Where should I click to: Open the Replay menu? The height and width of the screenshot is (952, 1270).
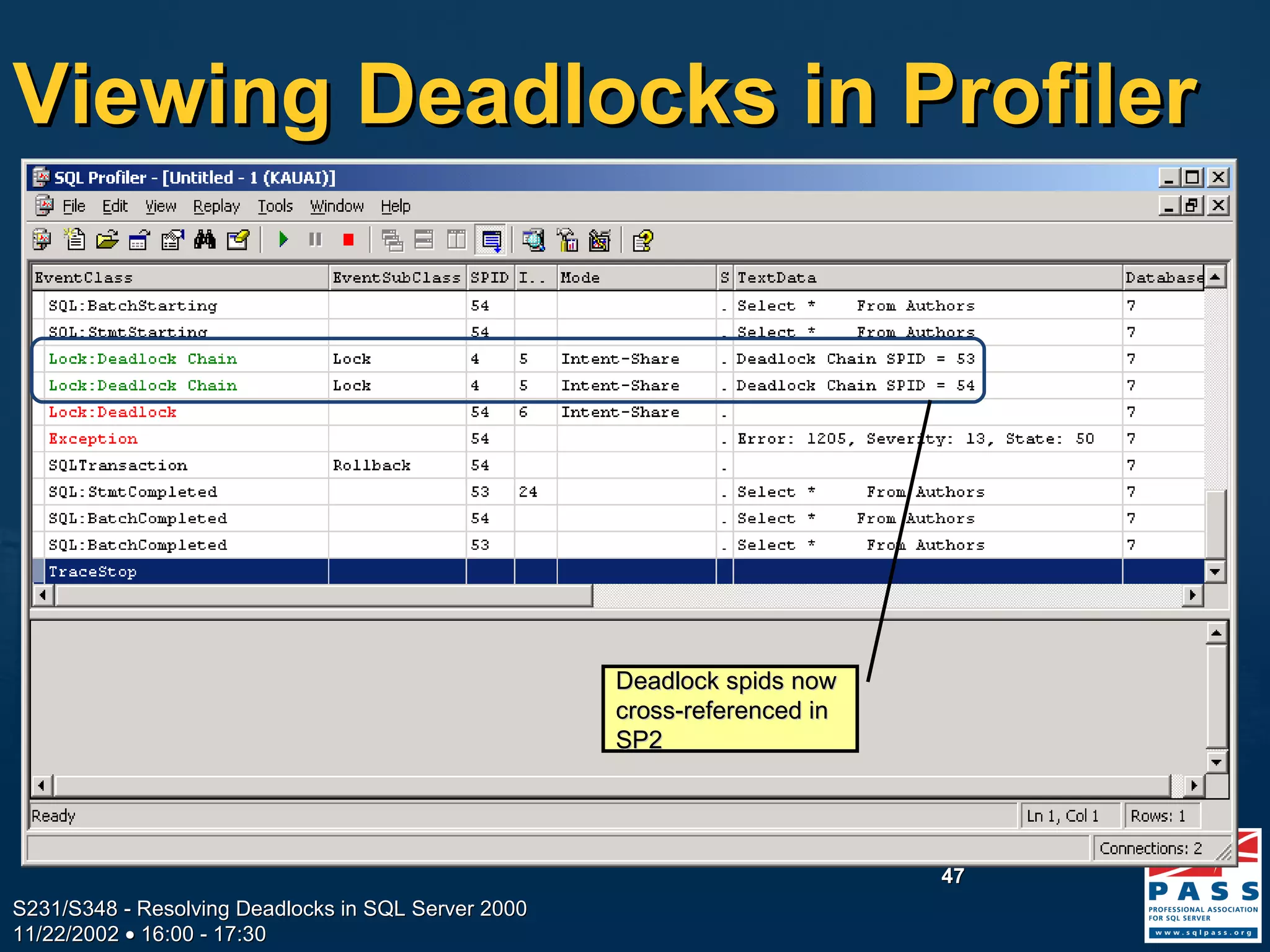pos(216,206)
